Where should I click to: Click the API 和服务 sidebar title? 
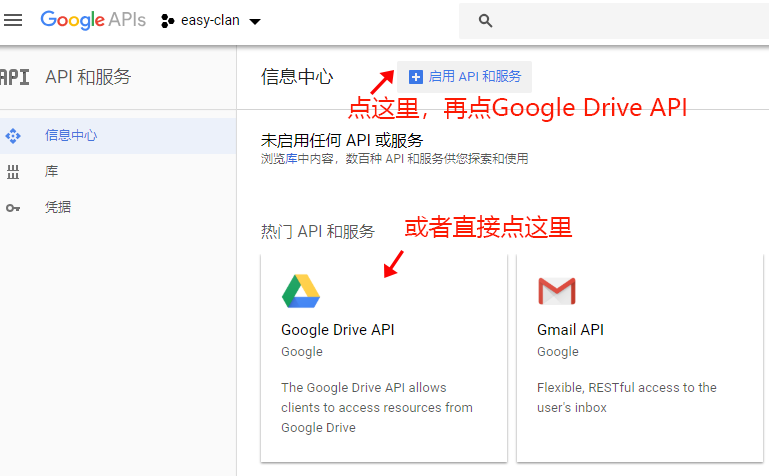pos(88,77)
